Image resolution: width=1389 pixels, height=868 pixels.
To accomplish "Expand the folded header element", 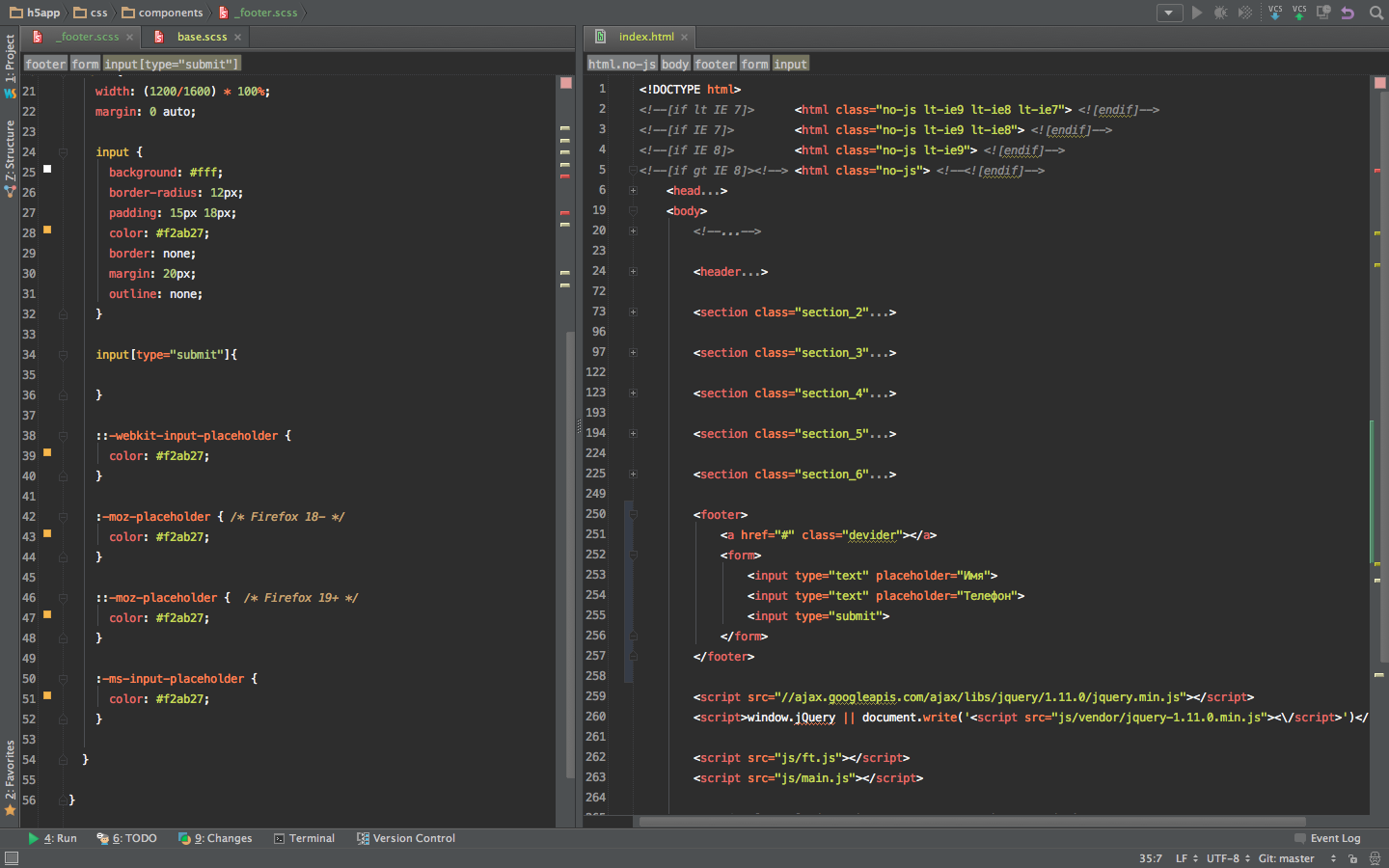I will tap(633, 272).
